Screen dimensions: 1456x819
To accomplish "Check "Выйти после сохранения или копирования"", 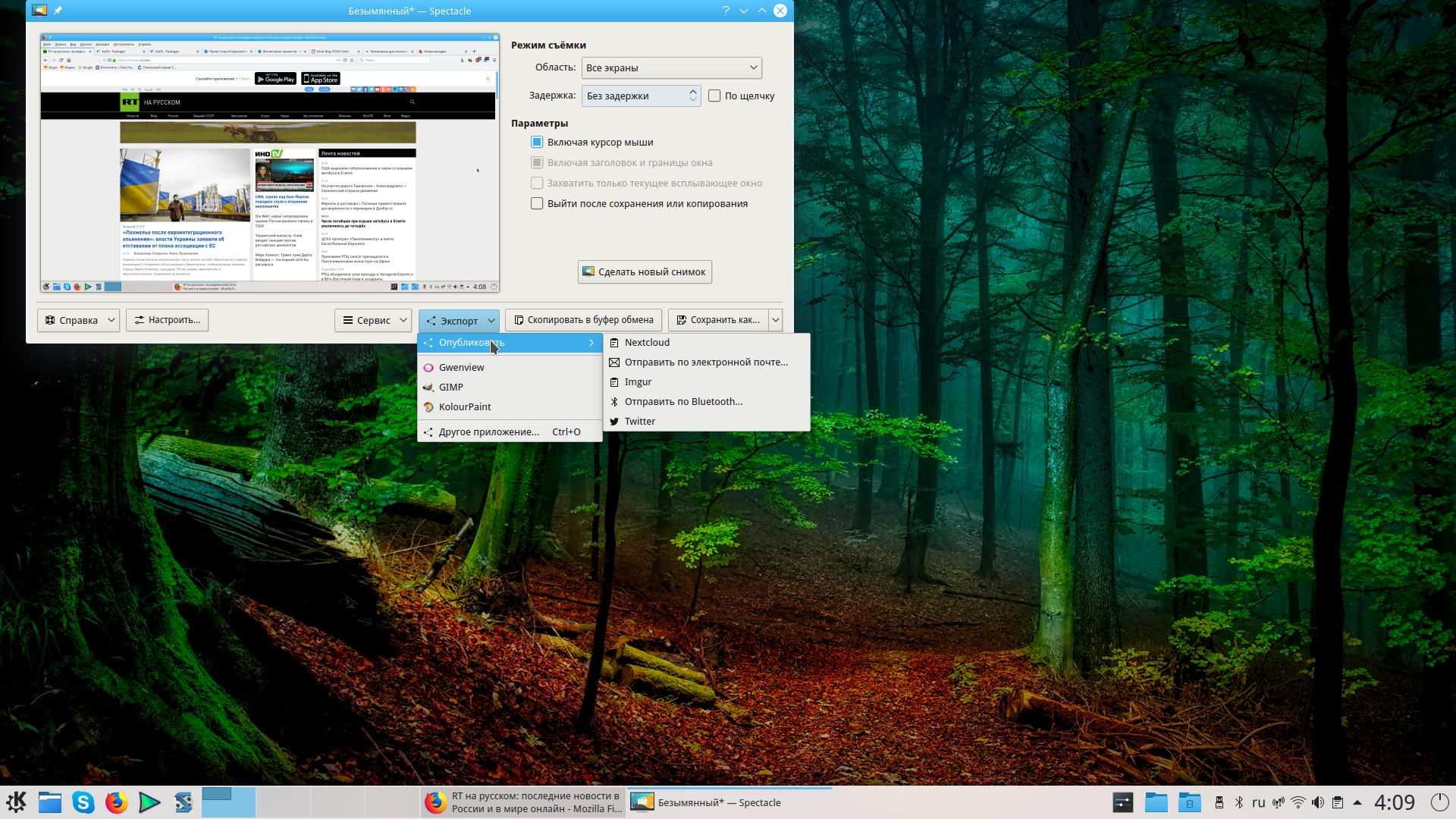I will click(x=537, y=204).
